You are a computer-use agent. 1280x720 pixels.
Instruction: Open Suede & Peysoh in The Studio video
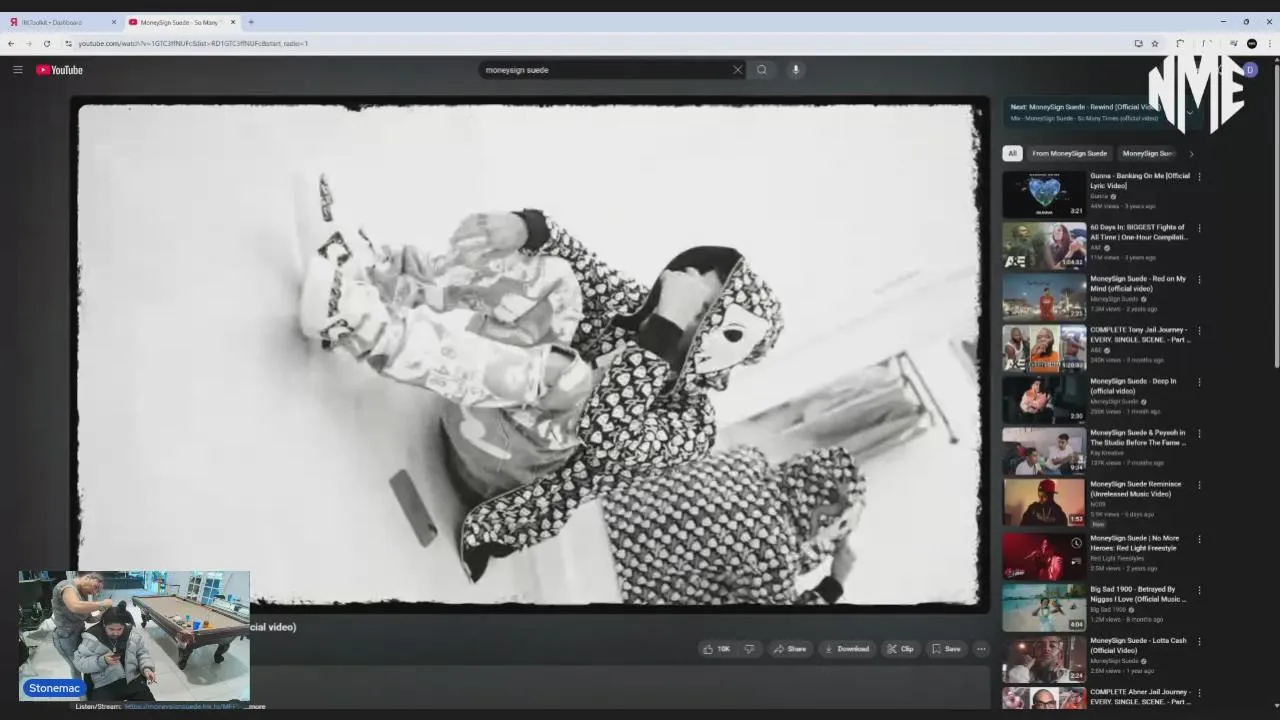point(1044,450)
